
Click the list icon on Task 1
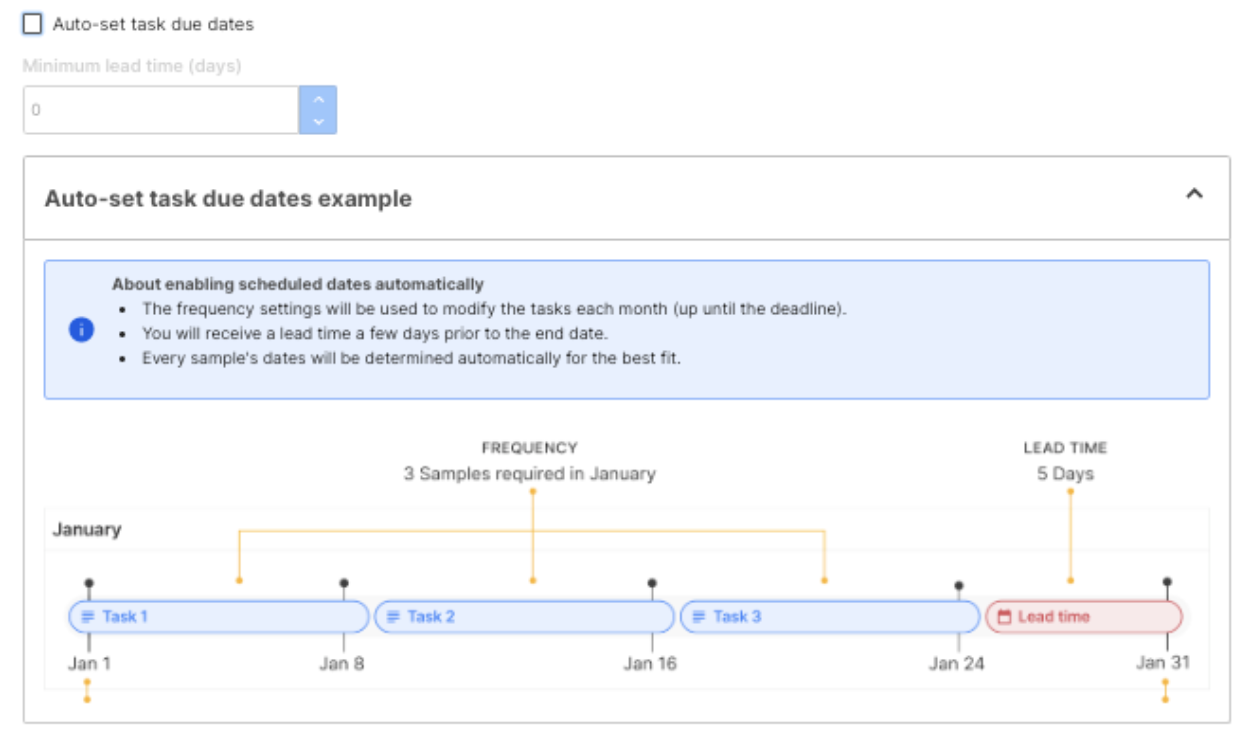pos(88,617)
